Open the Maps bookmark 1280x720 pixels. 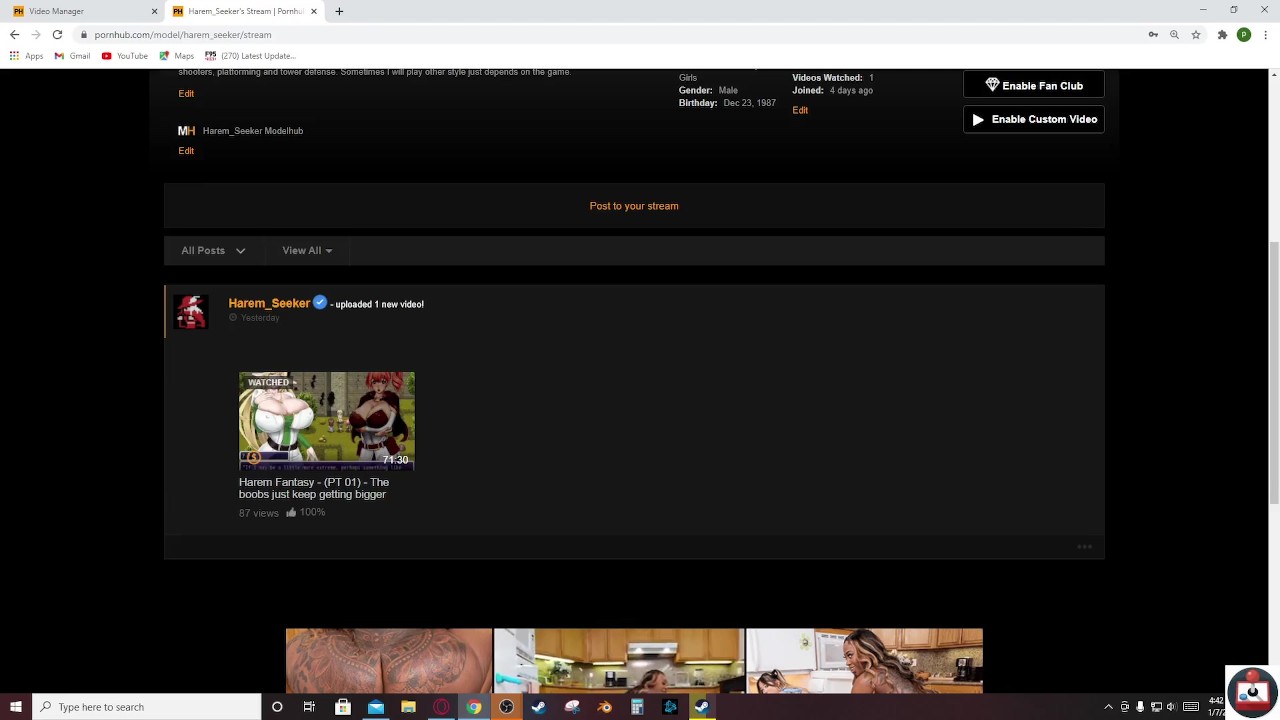click(177, 56)
